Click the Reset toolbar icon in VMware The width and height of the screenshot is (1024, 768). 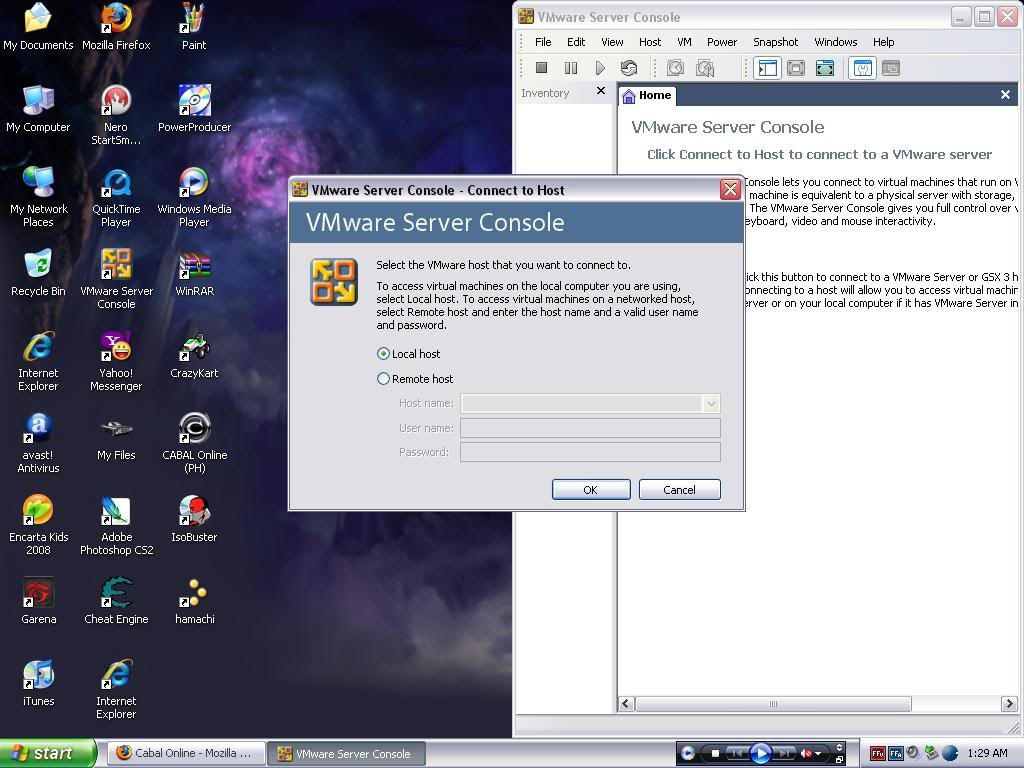pyautogui.click(x=629, y=67)
